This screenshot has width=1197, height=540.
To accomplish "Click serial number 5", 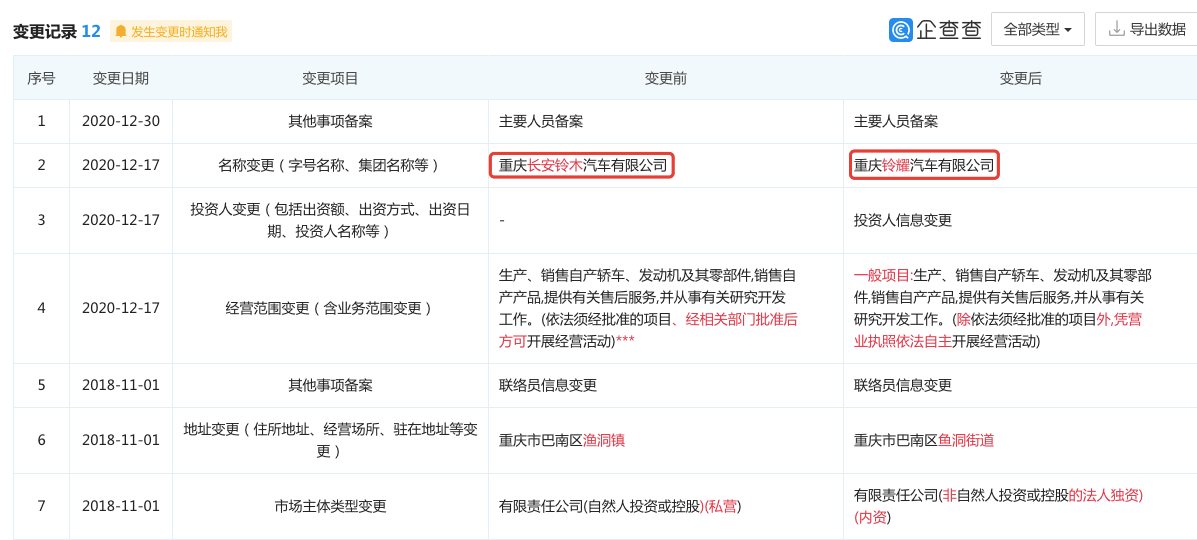I will pyautogui.click(x=41, y=385).
